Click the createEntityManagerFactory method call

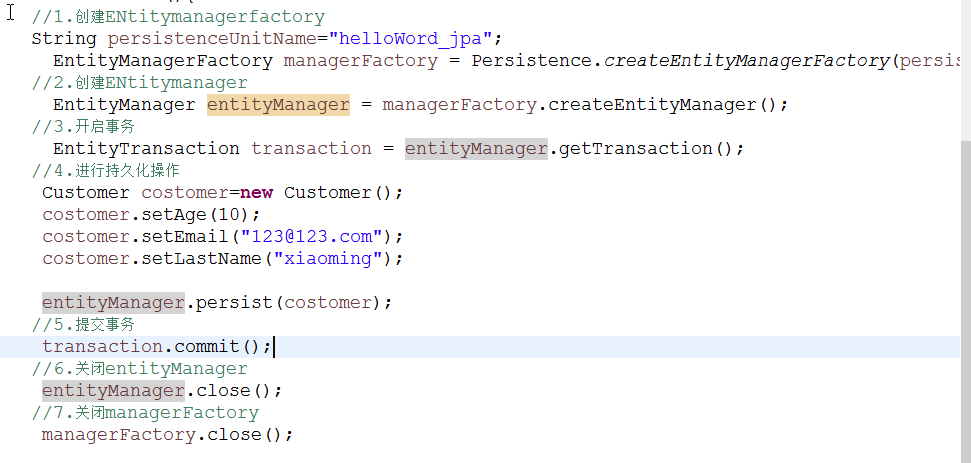(x=747, y=61)
